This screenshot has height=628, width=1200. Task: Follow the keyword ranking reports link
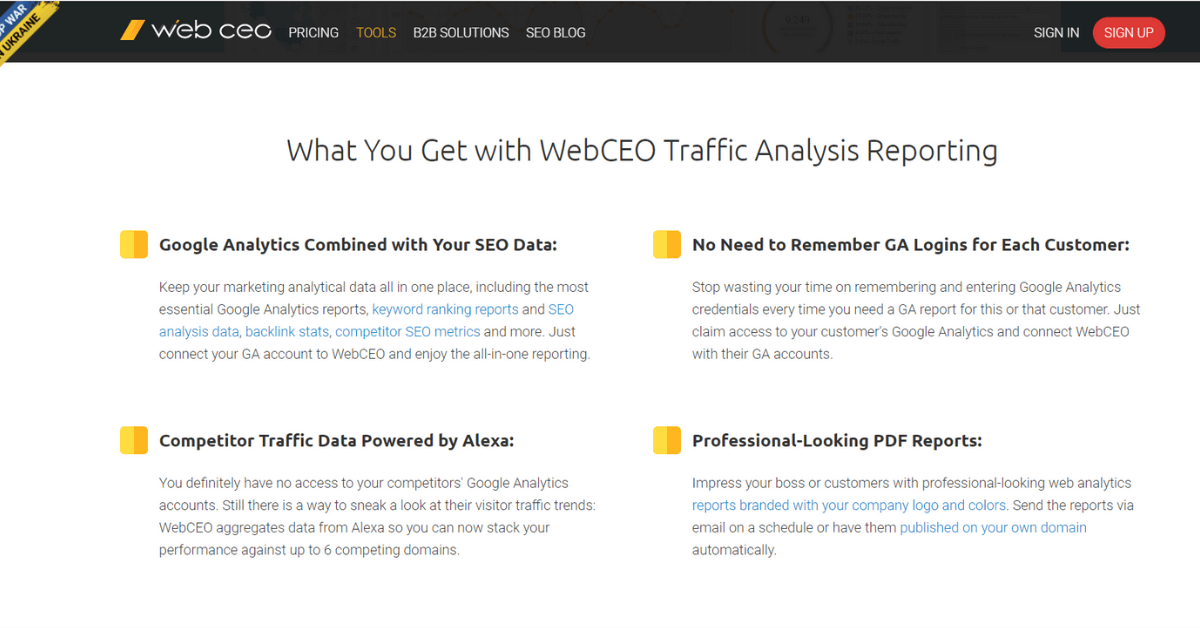pyautogui.click(x=445, y=309)
